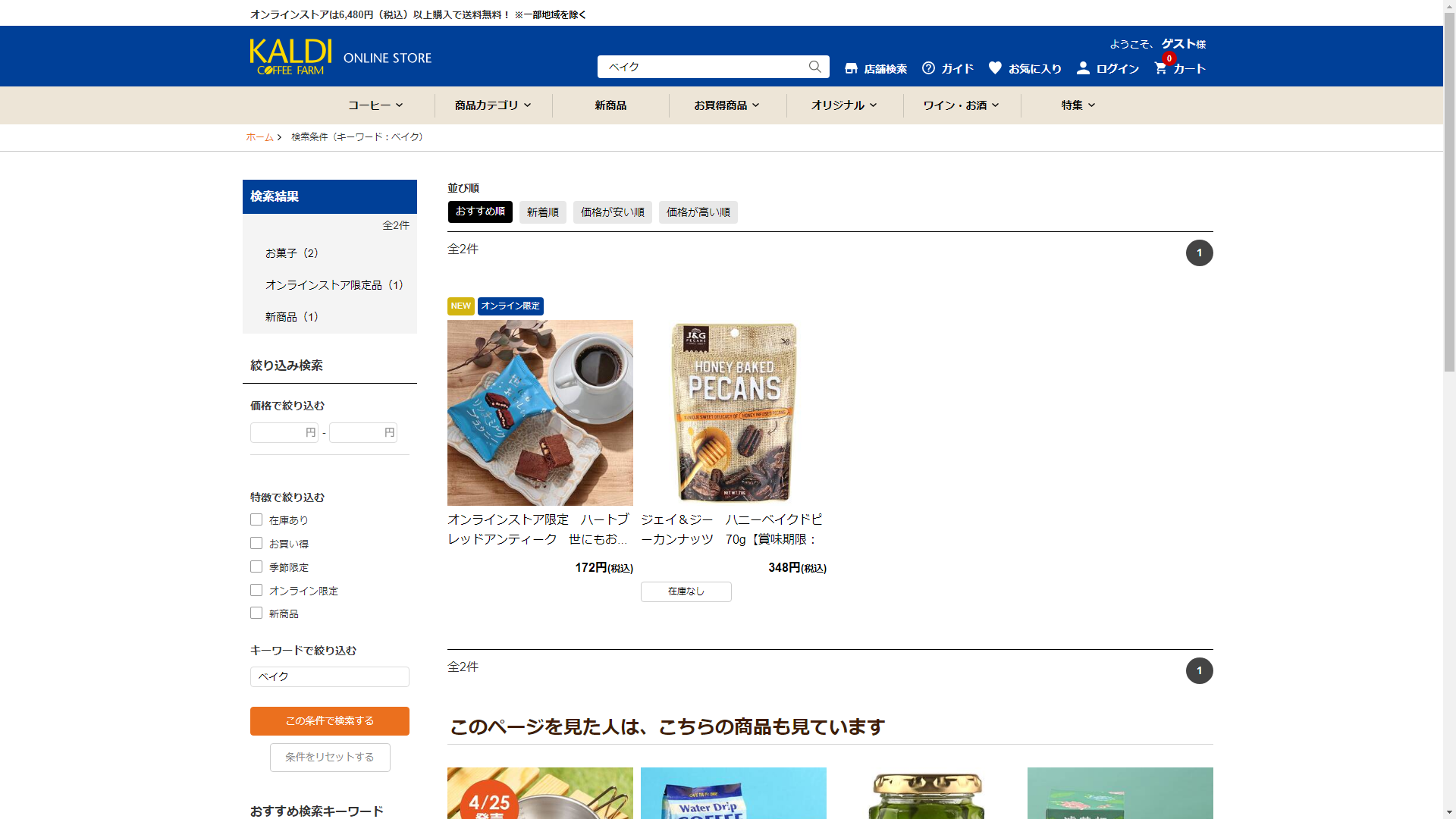
Task: Sort by 価格が安い順 tab
Action: (612, 212)
